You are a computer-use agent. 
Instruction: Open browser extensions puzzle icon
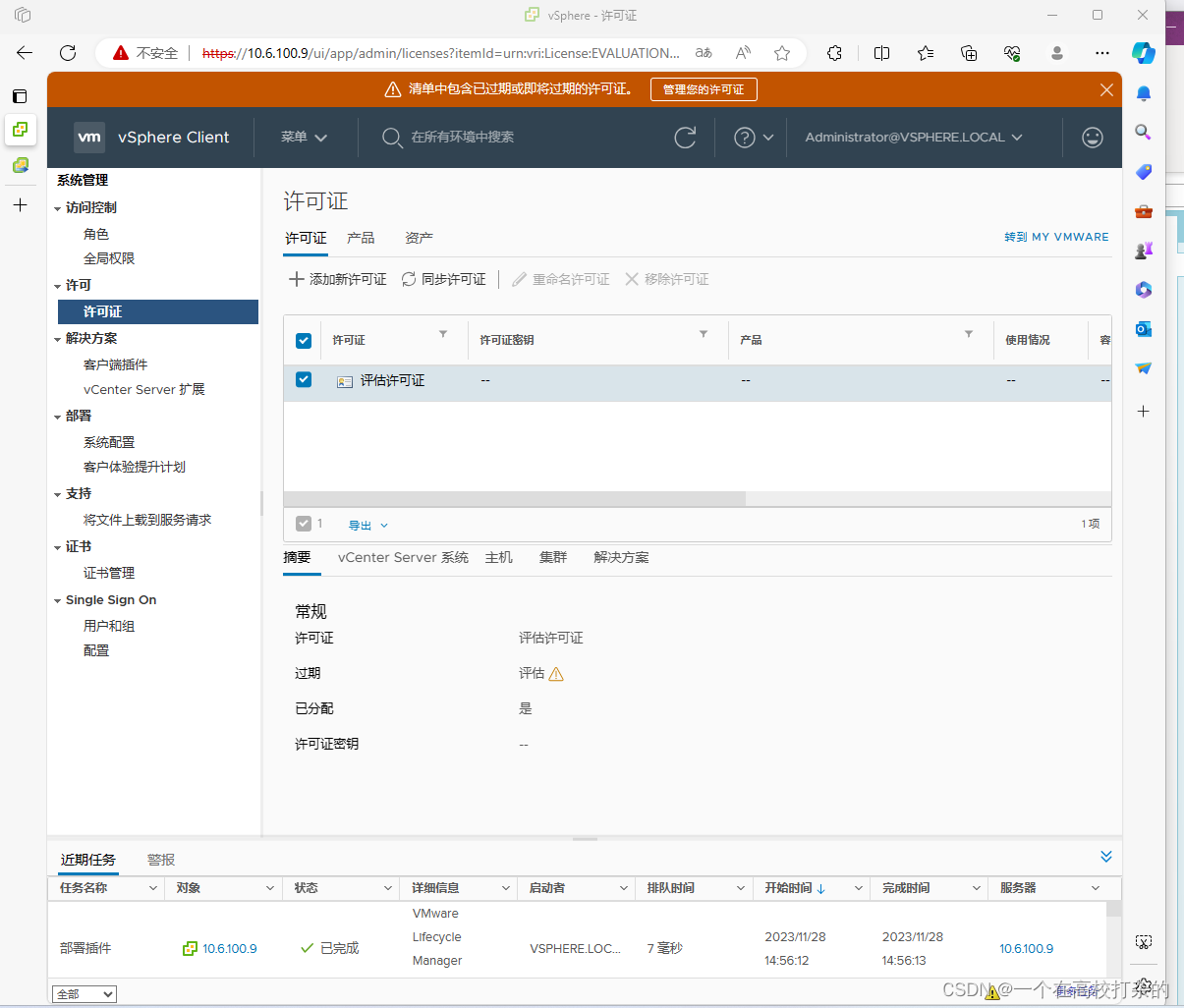click(834, 53)
